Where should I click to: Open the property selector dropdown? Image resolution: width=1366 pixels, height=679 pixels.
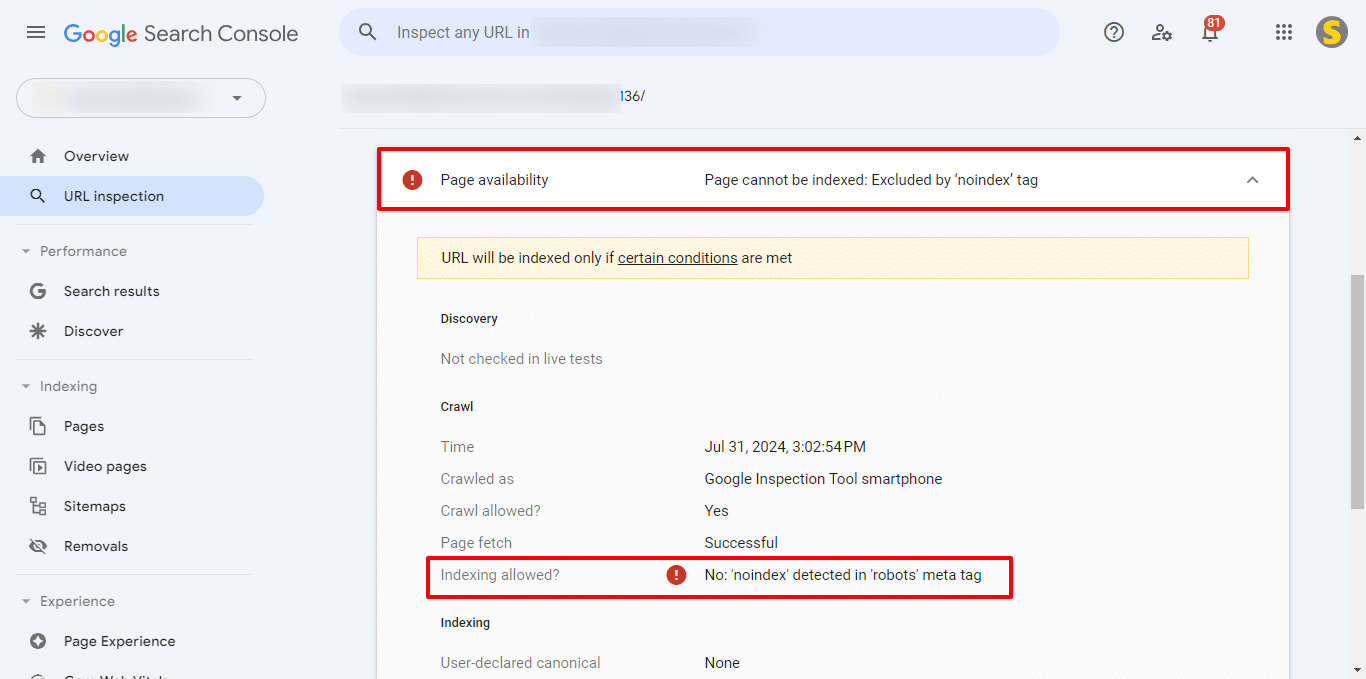(141, 98)
